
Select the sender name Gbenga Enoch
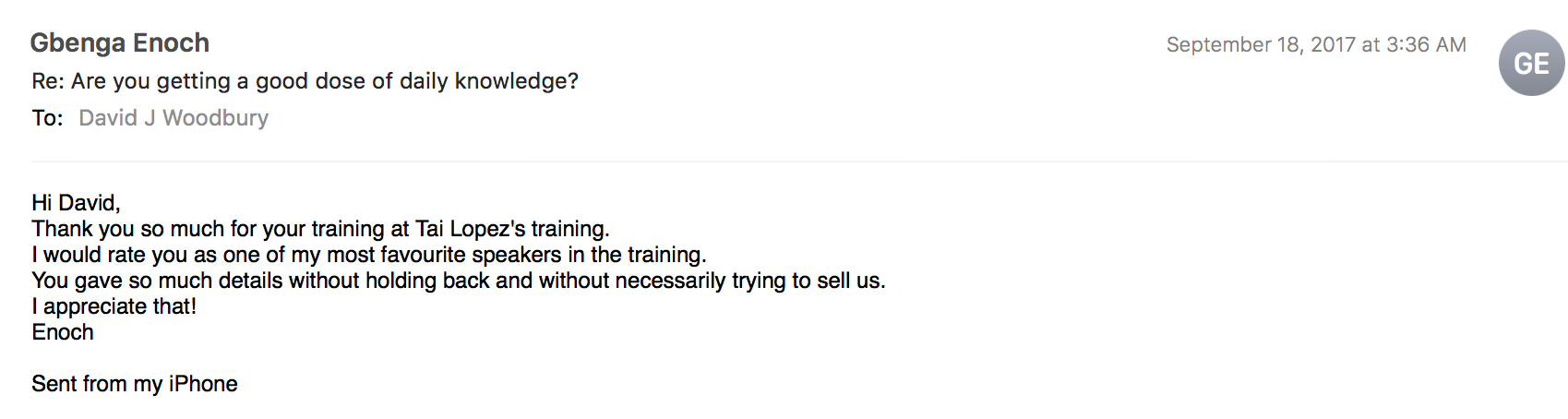click(x=120, y=43)
